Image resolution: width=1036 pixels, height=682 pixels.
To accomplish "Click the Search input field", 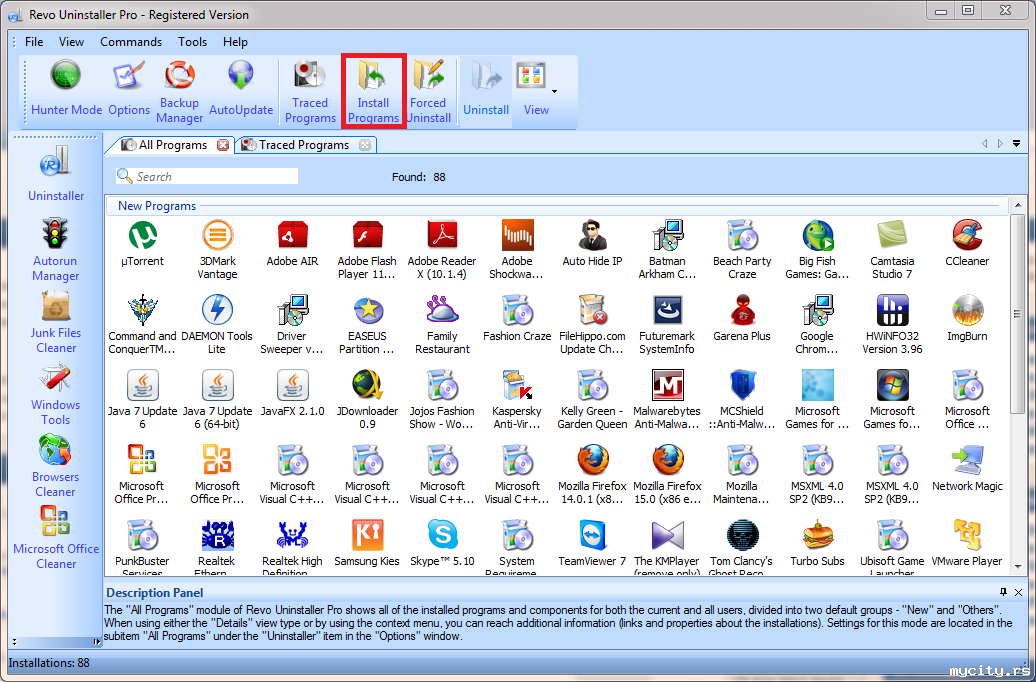I will (207, 176).
